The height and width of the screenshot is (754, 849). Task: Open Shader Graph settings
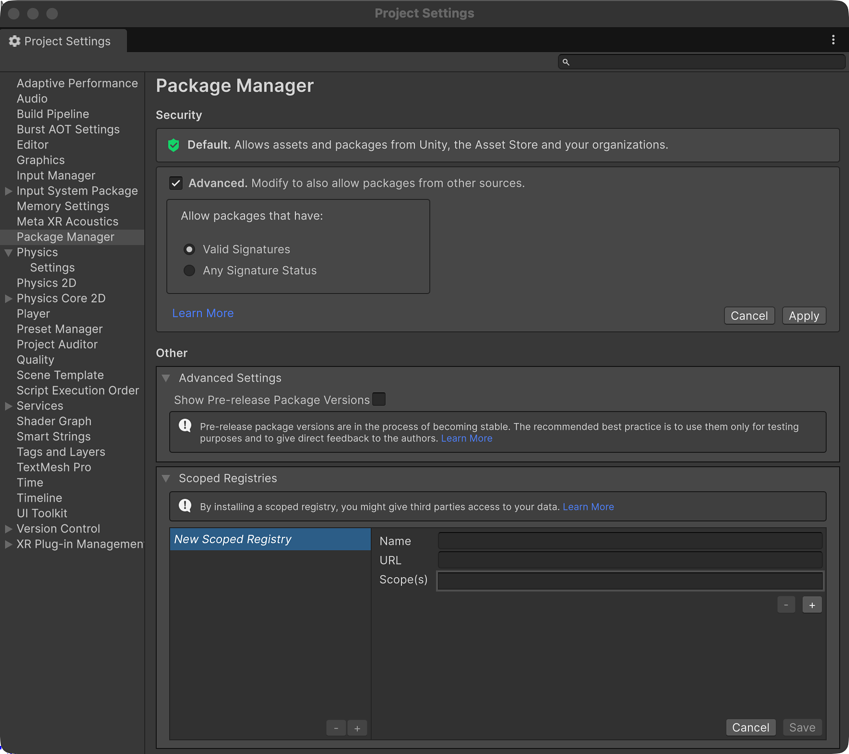tap(54, 421)
